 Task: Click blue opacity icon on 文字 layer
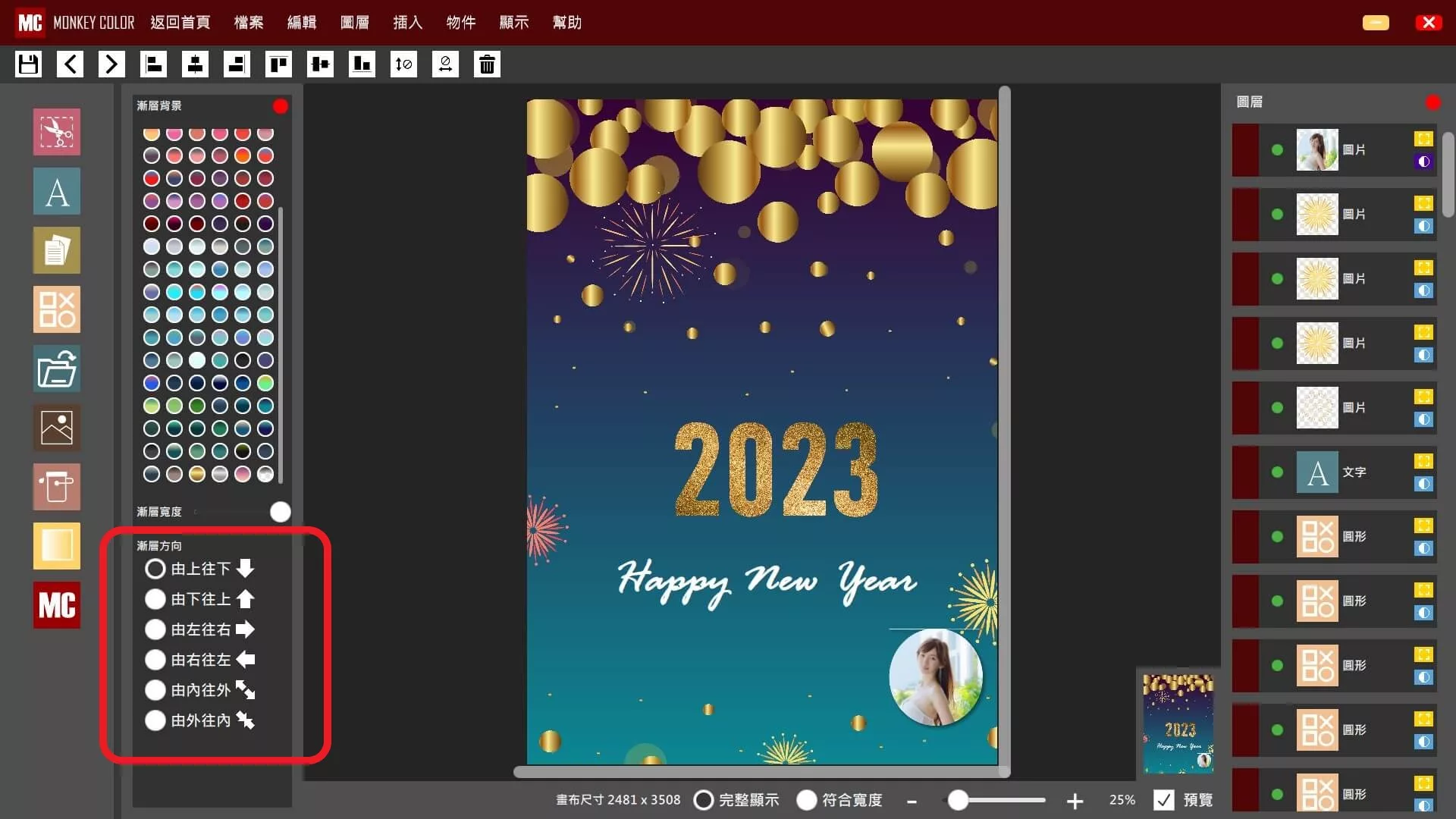1423,484
